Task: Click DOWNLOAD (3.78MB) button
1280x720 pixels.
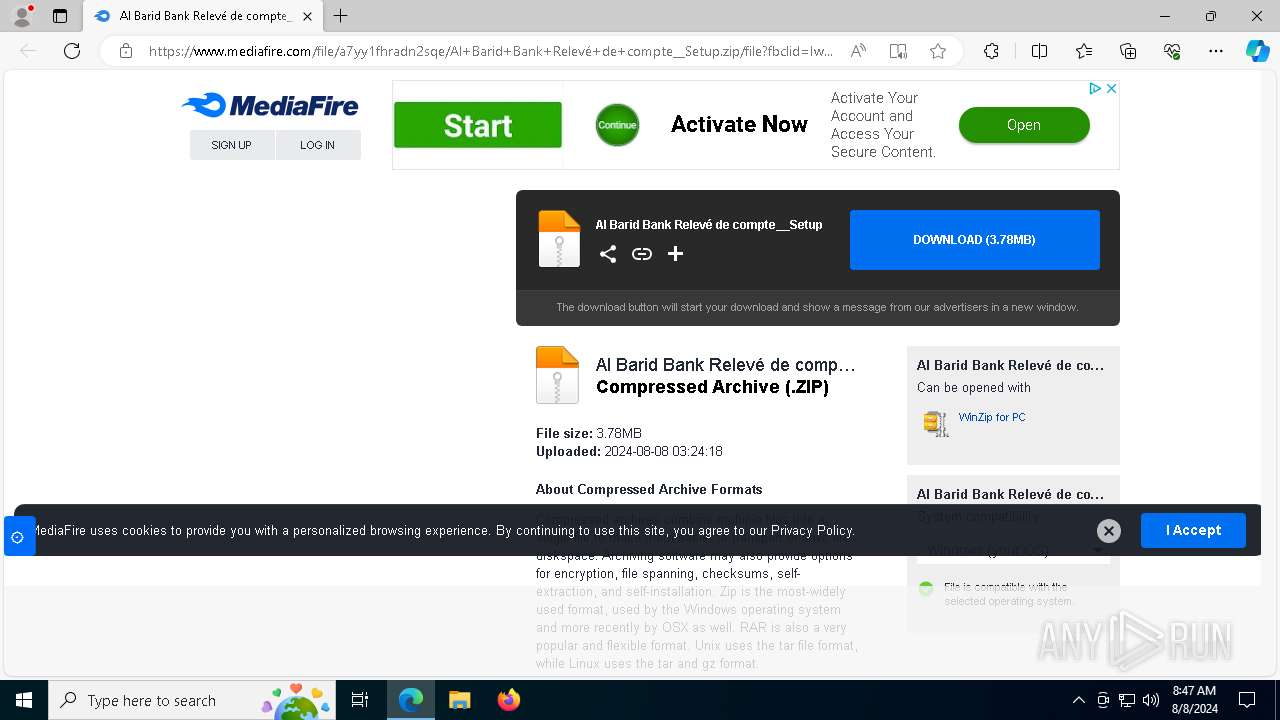Action: pyautogui.click(x=975, y=240)
